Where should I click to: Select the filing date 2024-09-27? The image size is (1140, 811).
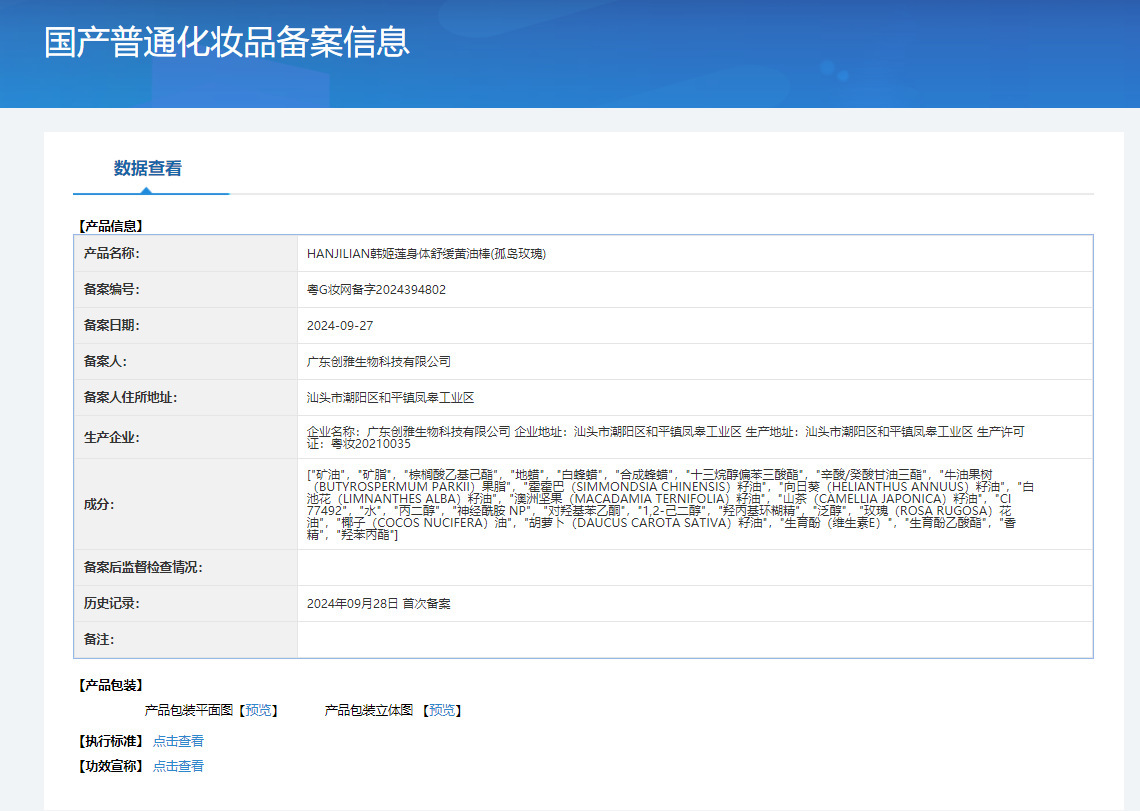[340, 326]
